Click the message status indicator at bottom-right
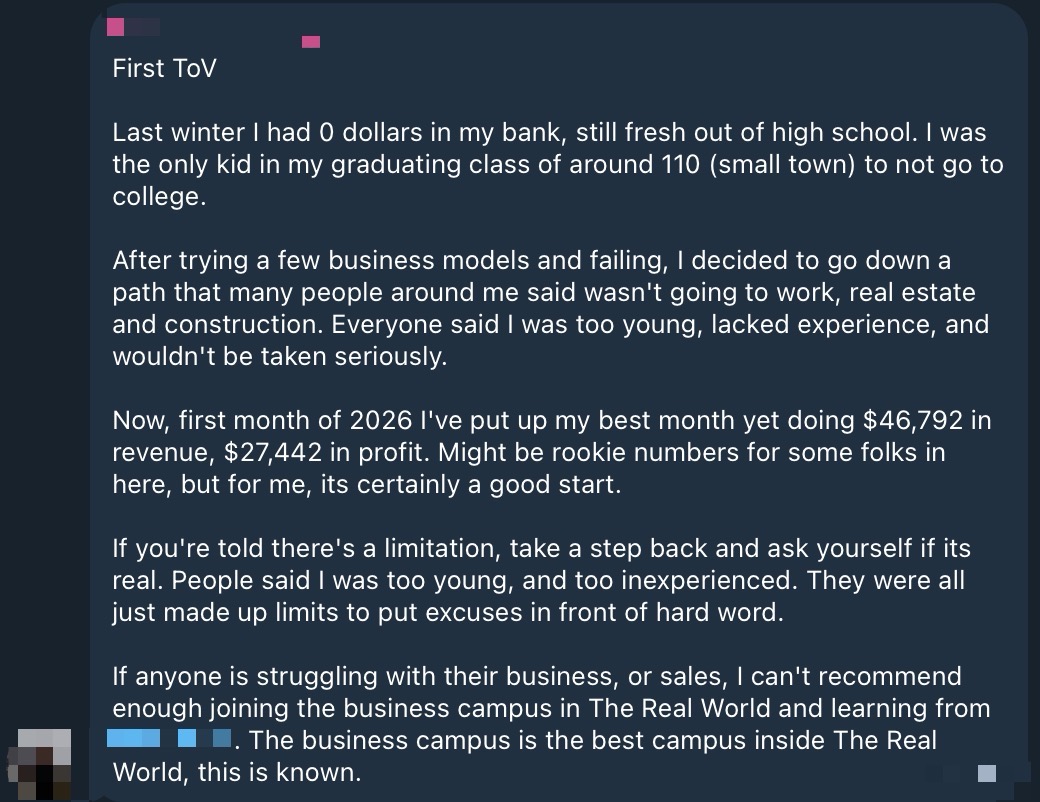Viewport: 1040px width, 802px height. tap(986, 773)
